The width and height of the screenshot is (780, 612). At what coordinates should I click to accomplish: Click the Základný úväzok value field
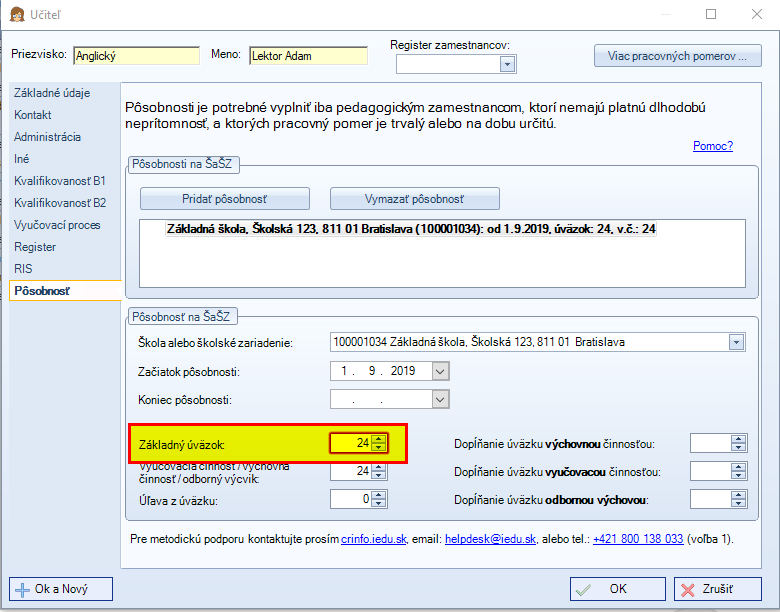click(x=351, y=443)
